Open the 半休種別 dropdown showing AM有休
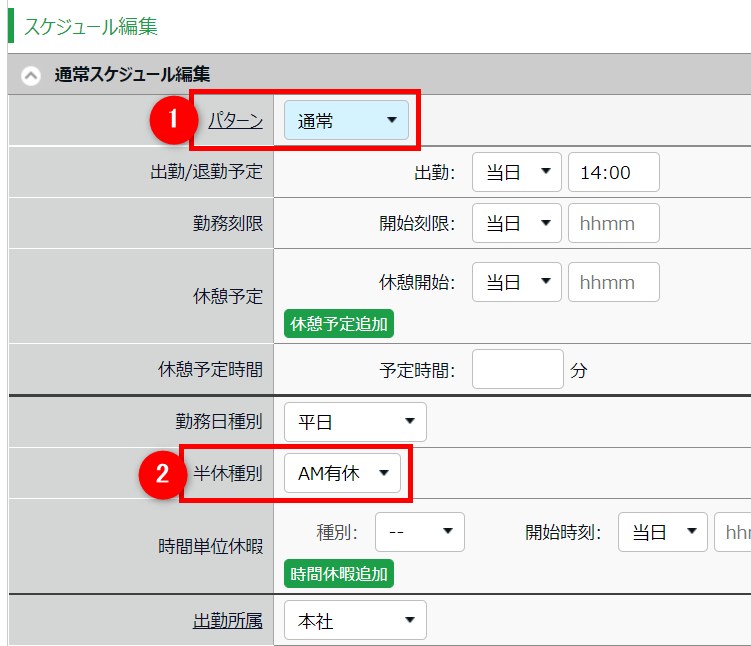This screenshot has width=751, height=646. click(x=342, y=474)
